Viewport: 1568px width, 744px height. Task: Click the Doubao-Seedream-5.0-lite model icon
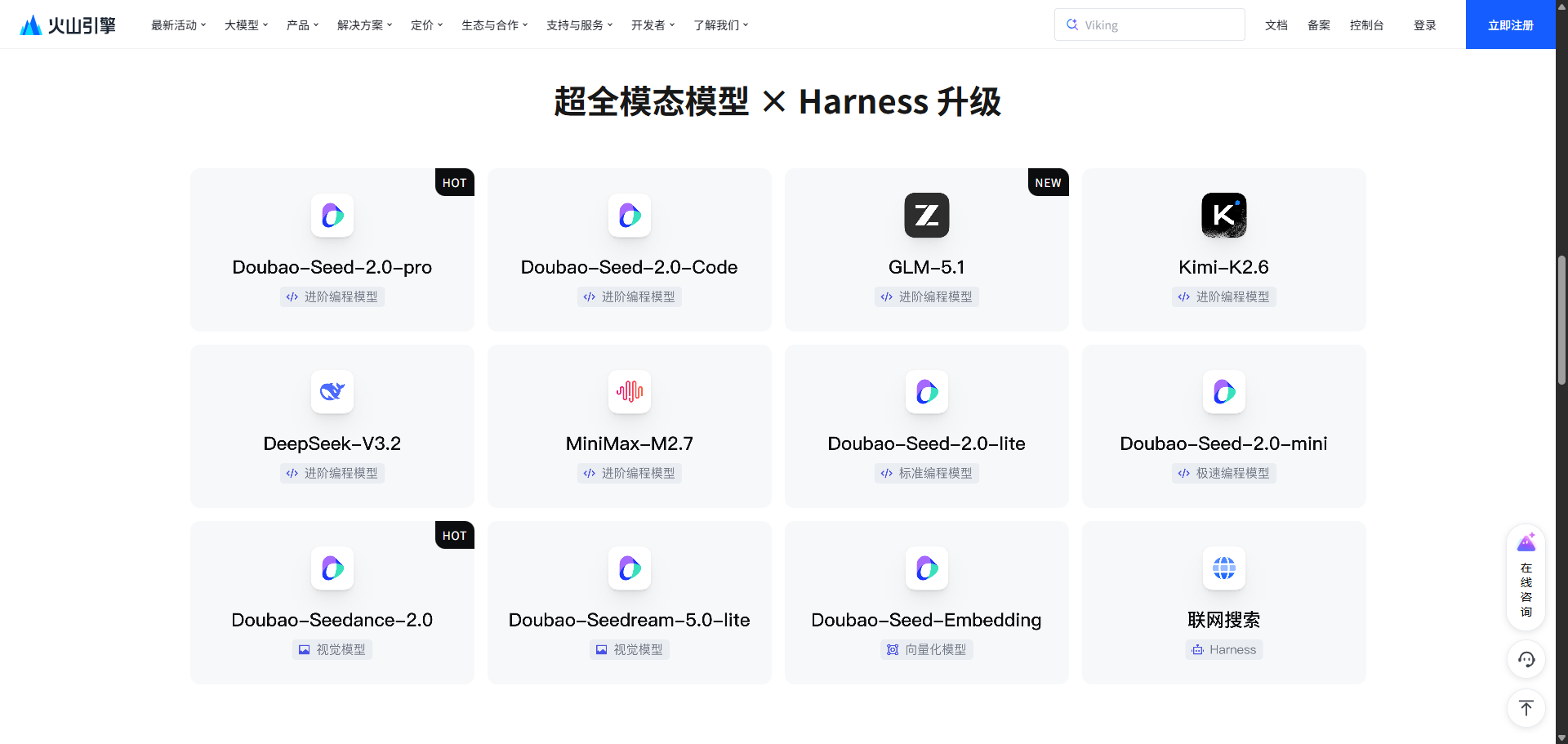tap(630, 568)
